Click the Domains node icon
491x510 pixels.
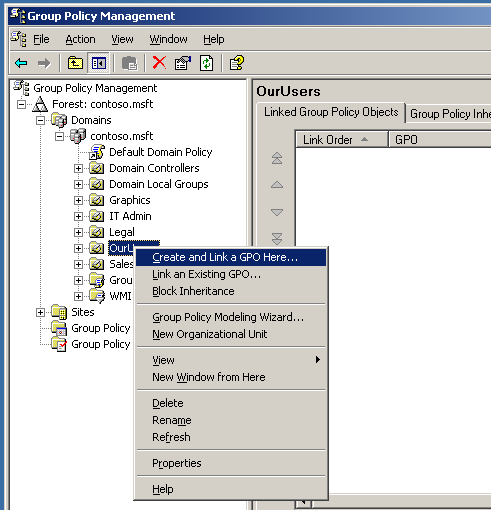click(59, 120)
